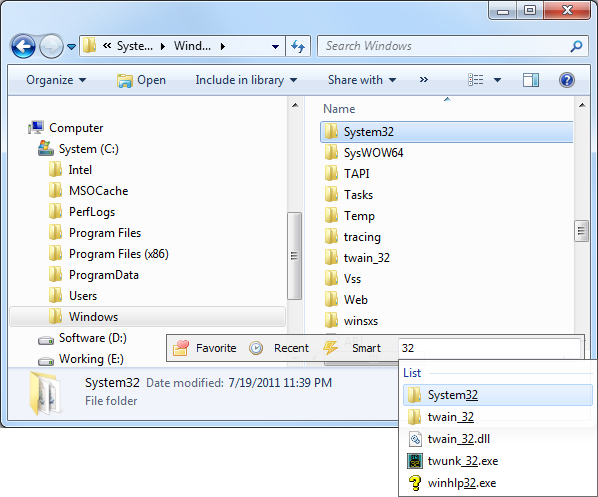Select System32 folder in file list

click(x=447, y=132)
